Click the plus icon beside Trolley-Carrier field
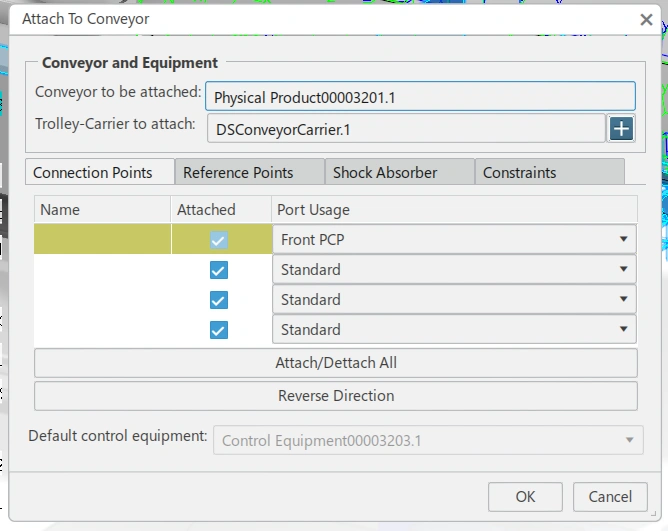Viewport: 668px width, 531px height. [621, 129]
